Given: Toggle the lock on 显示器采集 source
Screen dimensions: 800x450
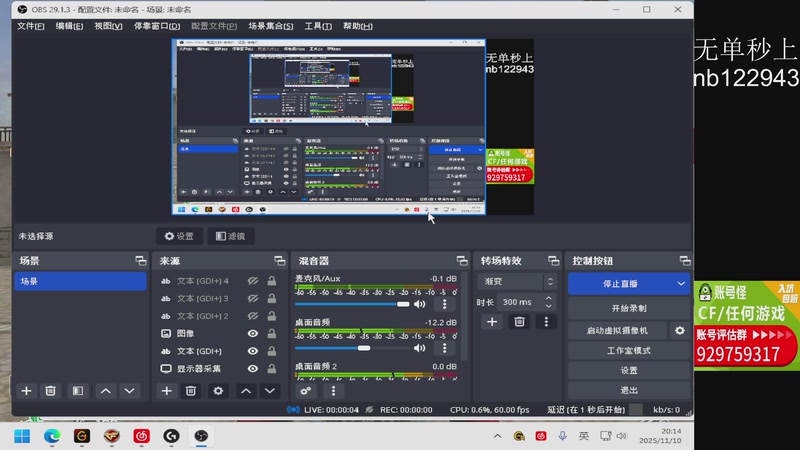Looking at the screenshot, I should 272,368.
